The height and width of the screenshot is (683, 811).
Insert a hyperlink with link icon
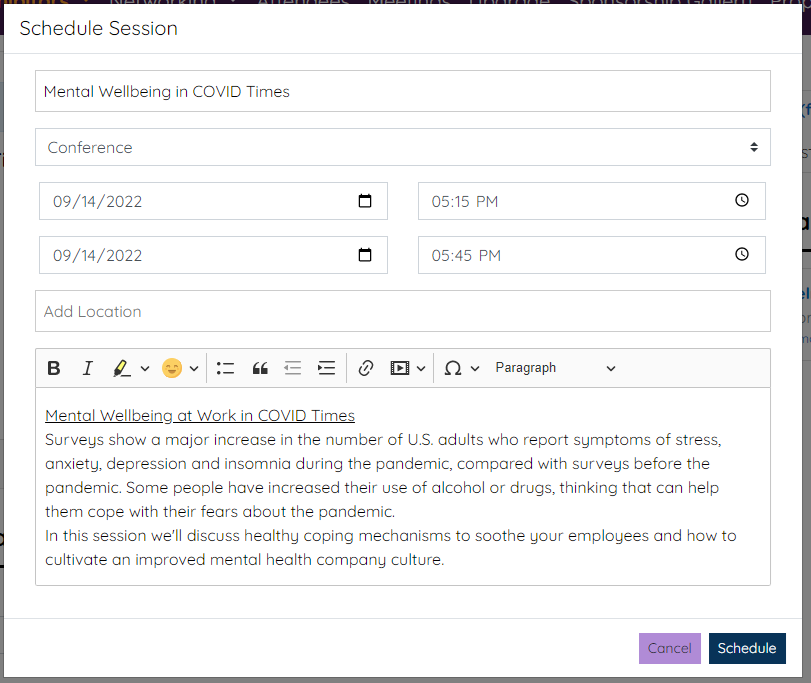click(365, 368)
